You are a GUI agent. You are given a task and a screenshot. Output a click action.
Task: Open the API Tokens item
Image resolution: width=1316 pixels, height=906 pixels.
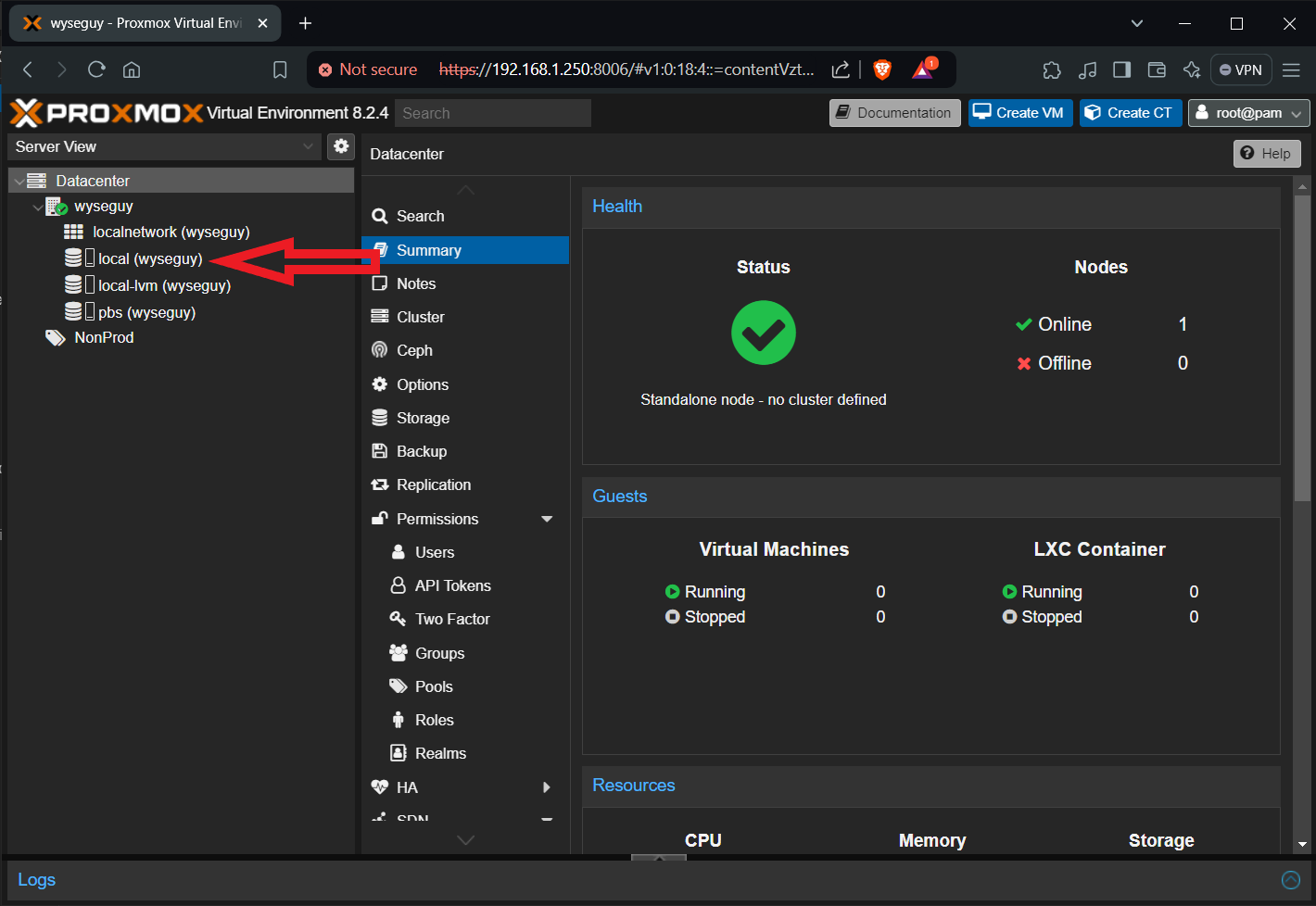tap(465, 585)
